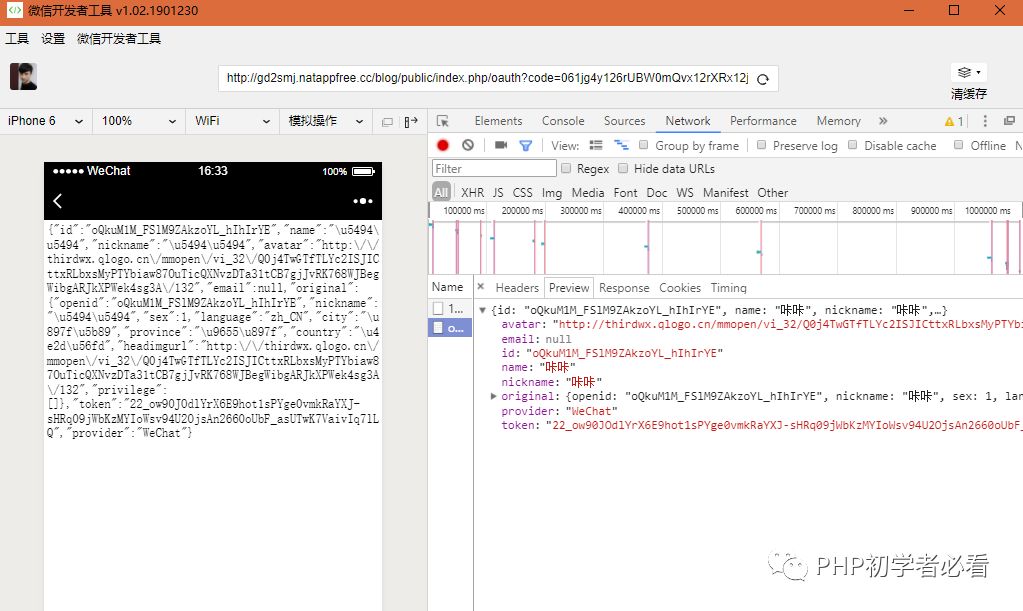The width and height of the screenshot is (1023, 611).
Task: Click the network Filter text field
Action: point(494,169)
